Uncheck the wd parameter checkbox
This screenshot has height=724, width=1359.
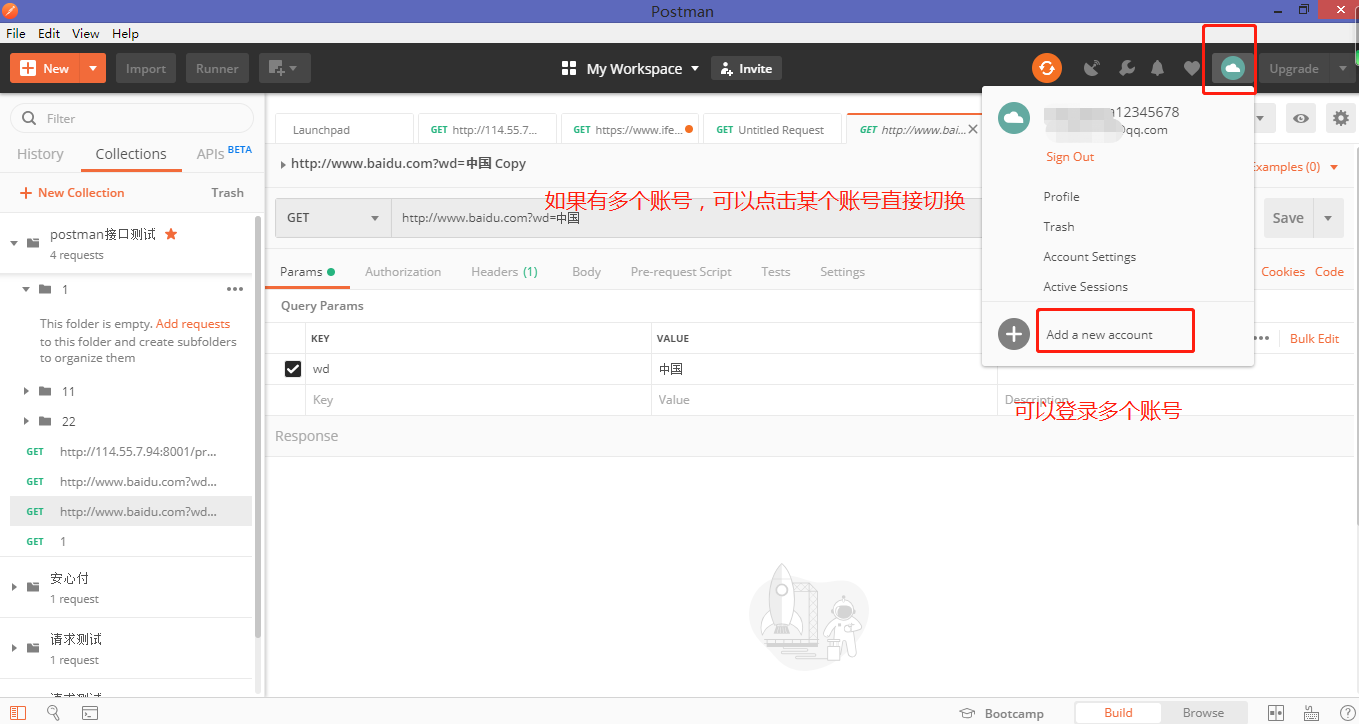(293, 369)
